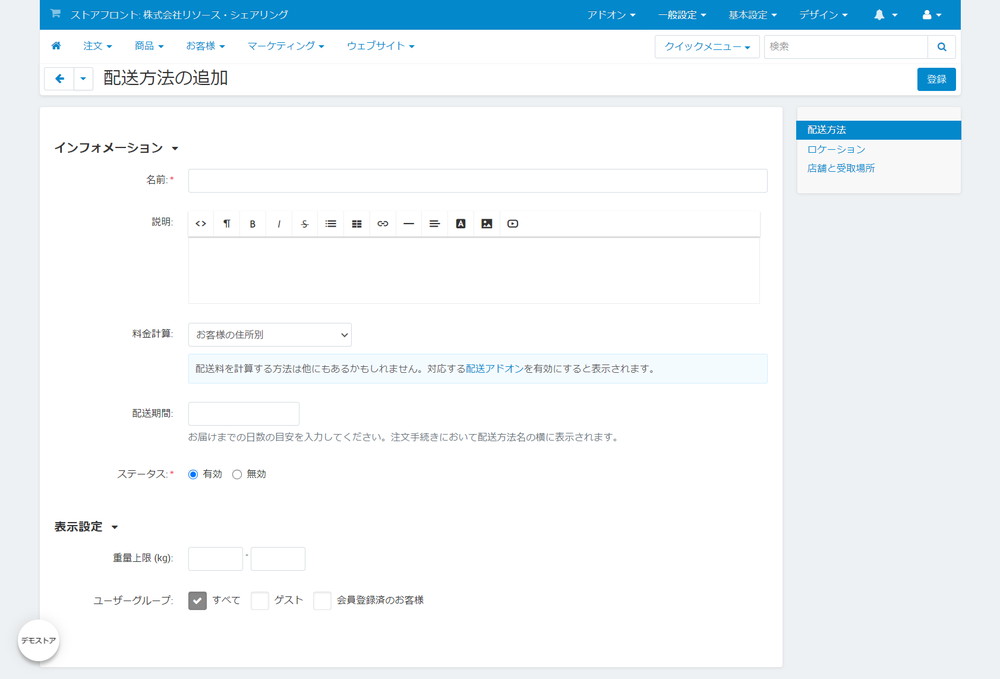Click the 登録 button
Screen dimensions: 1000x679
coord(936,79)
